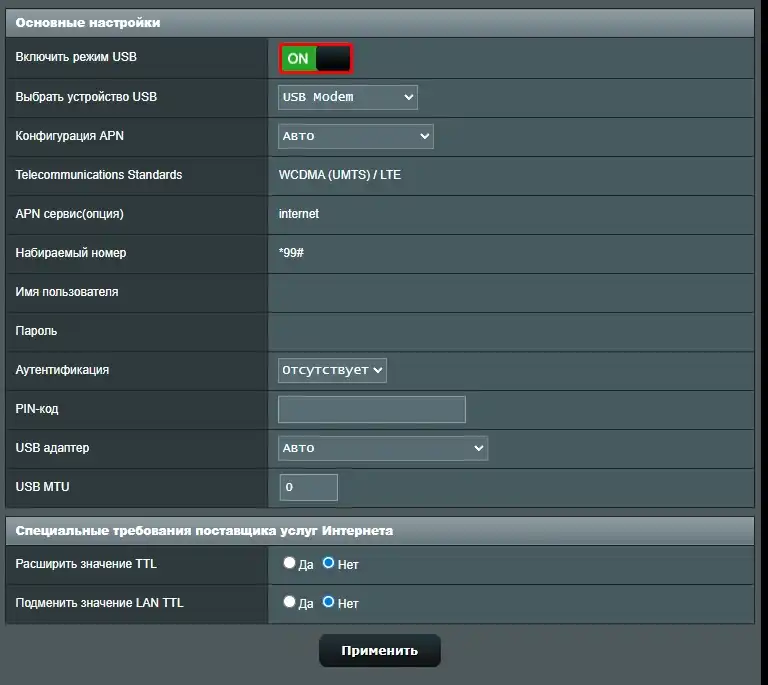Click the 'internet' APN service value
The height and width of the screenshot is (685, 768).
tap(299, 214)
